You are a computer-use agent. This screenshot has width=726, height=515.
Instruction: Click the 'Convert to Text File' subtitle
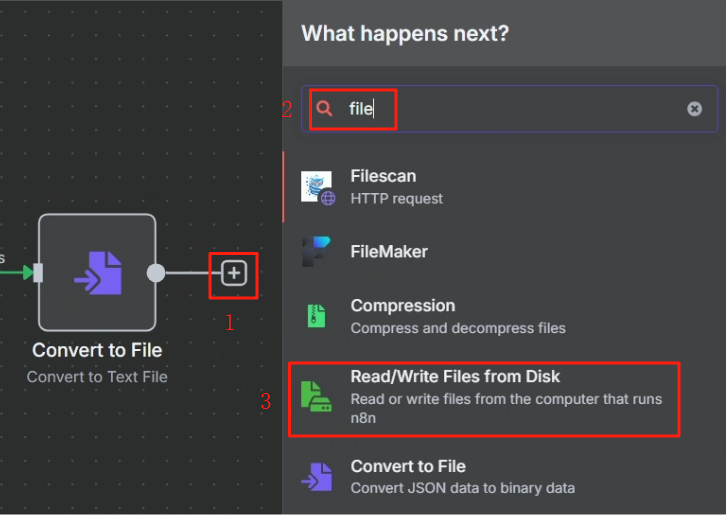click(x=97, y=377)
